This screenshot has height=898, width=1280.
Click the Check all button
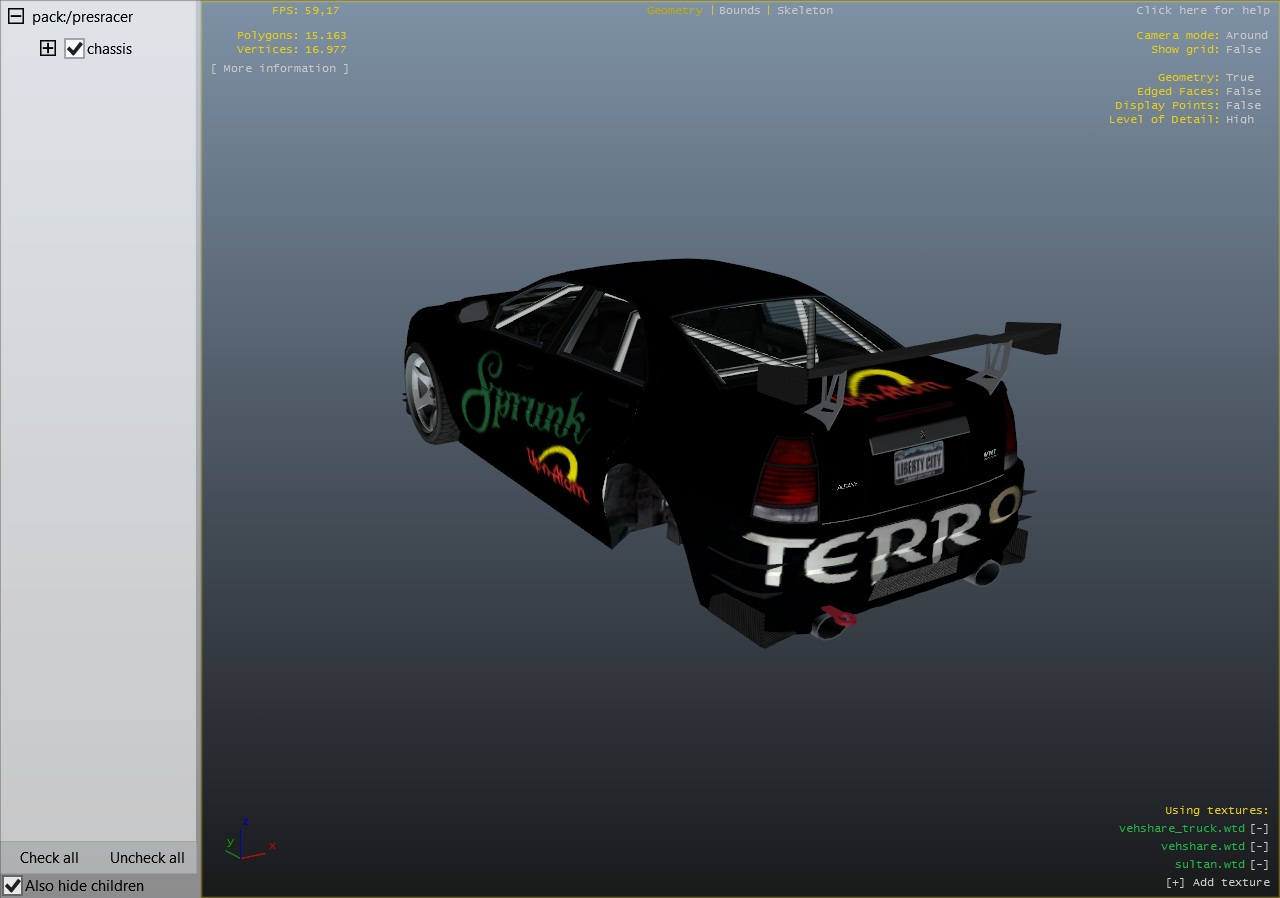[49, 858]
